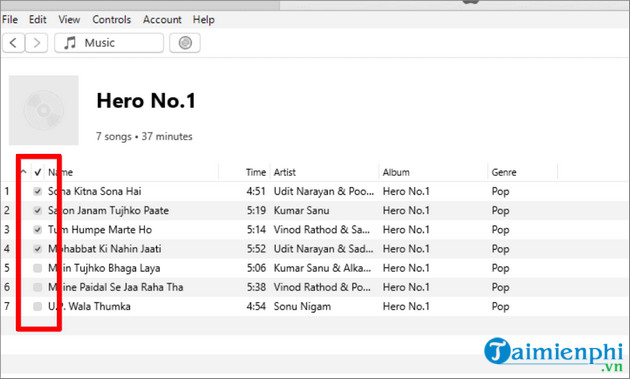Viewport: 630px width, 379px height.
Task: Open the Music media picker dropdown
Action: [x=109, y=43]
